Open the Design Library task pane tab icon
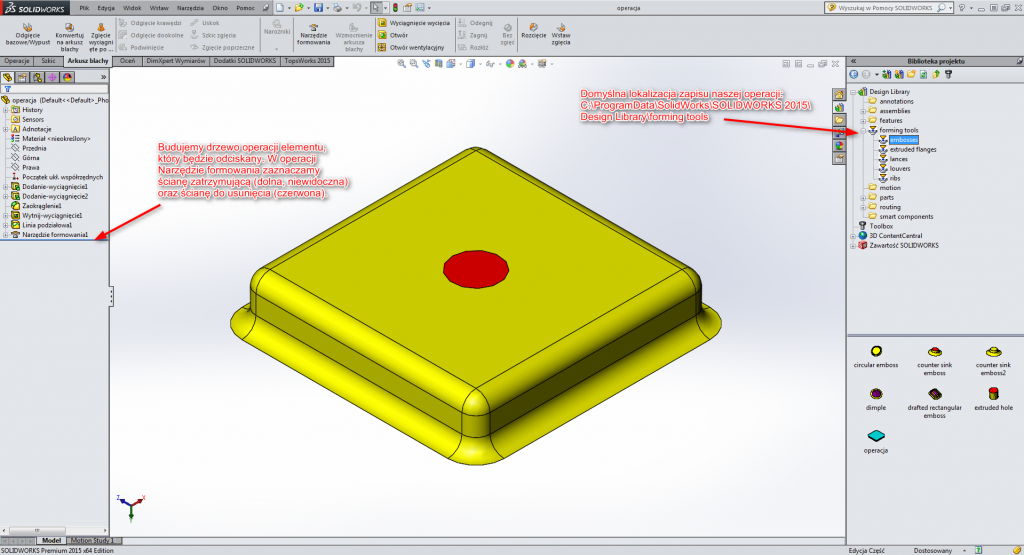The height and width of the screenshot is (555, 1024). pyautogui.click(x=839, y=107)
